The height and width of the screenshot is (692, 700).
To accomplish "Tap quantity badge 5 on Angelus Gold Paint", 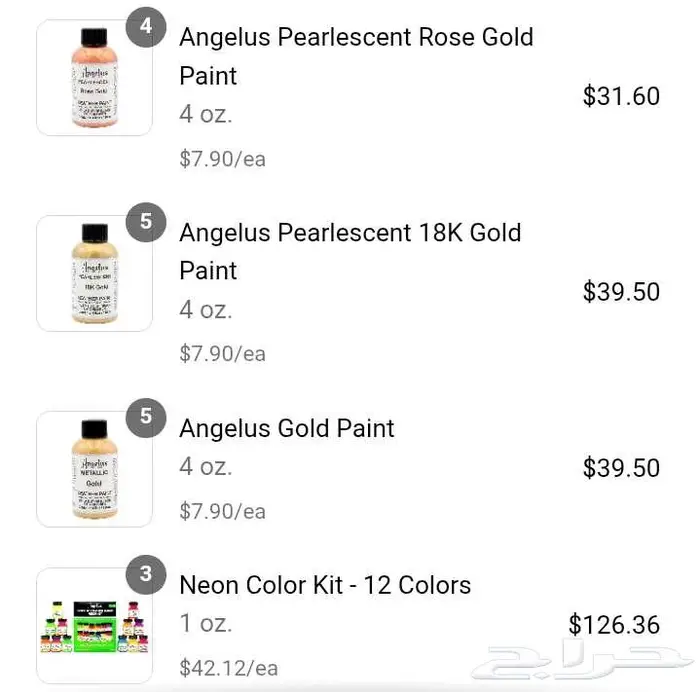I will click(146, 415).
